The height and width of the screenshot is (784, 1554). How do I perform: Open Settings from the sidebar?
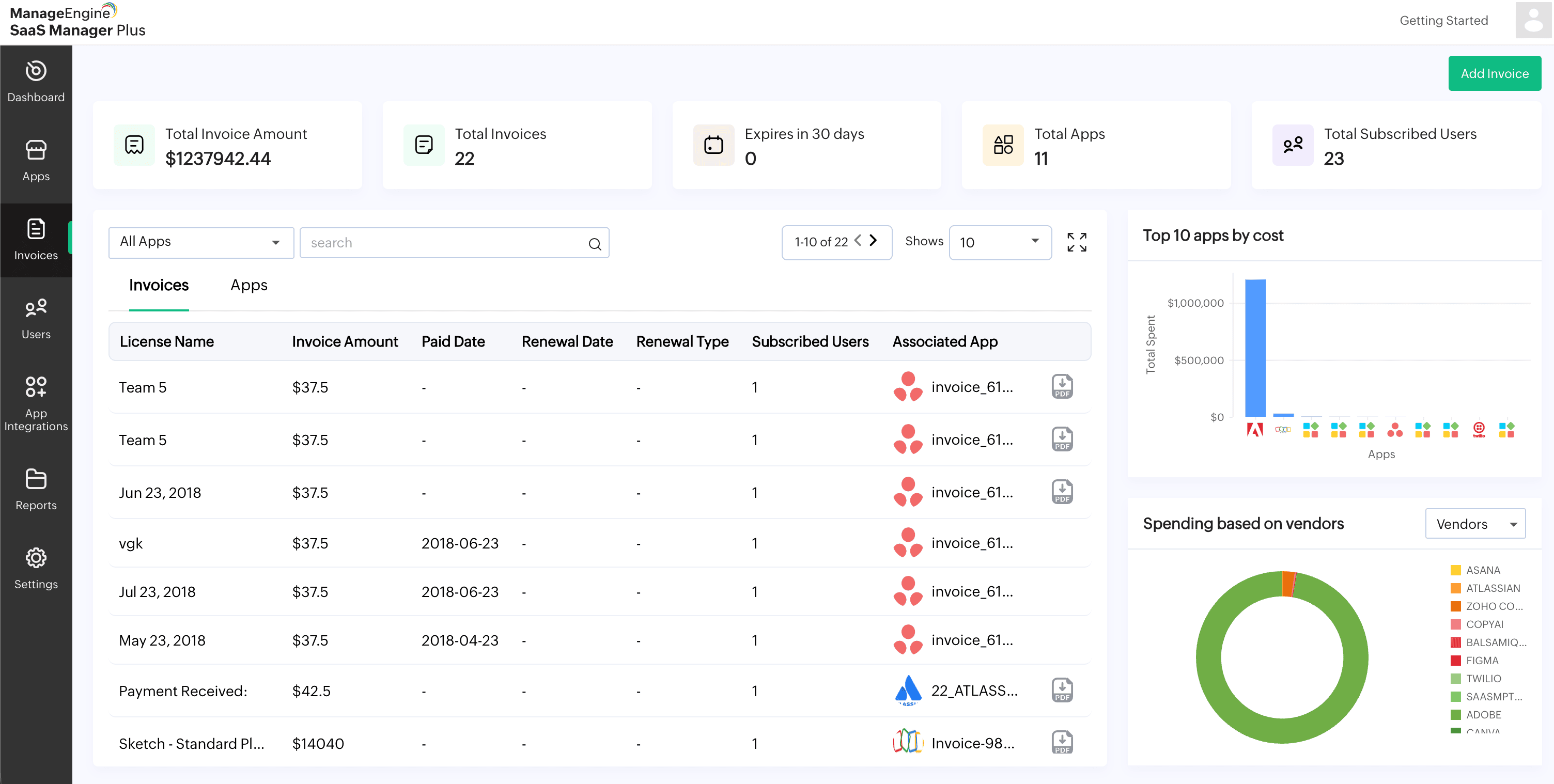(36, 569)
